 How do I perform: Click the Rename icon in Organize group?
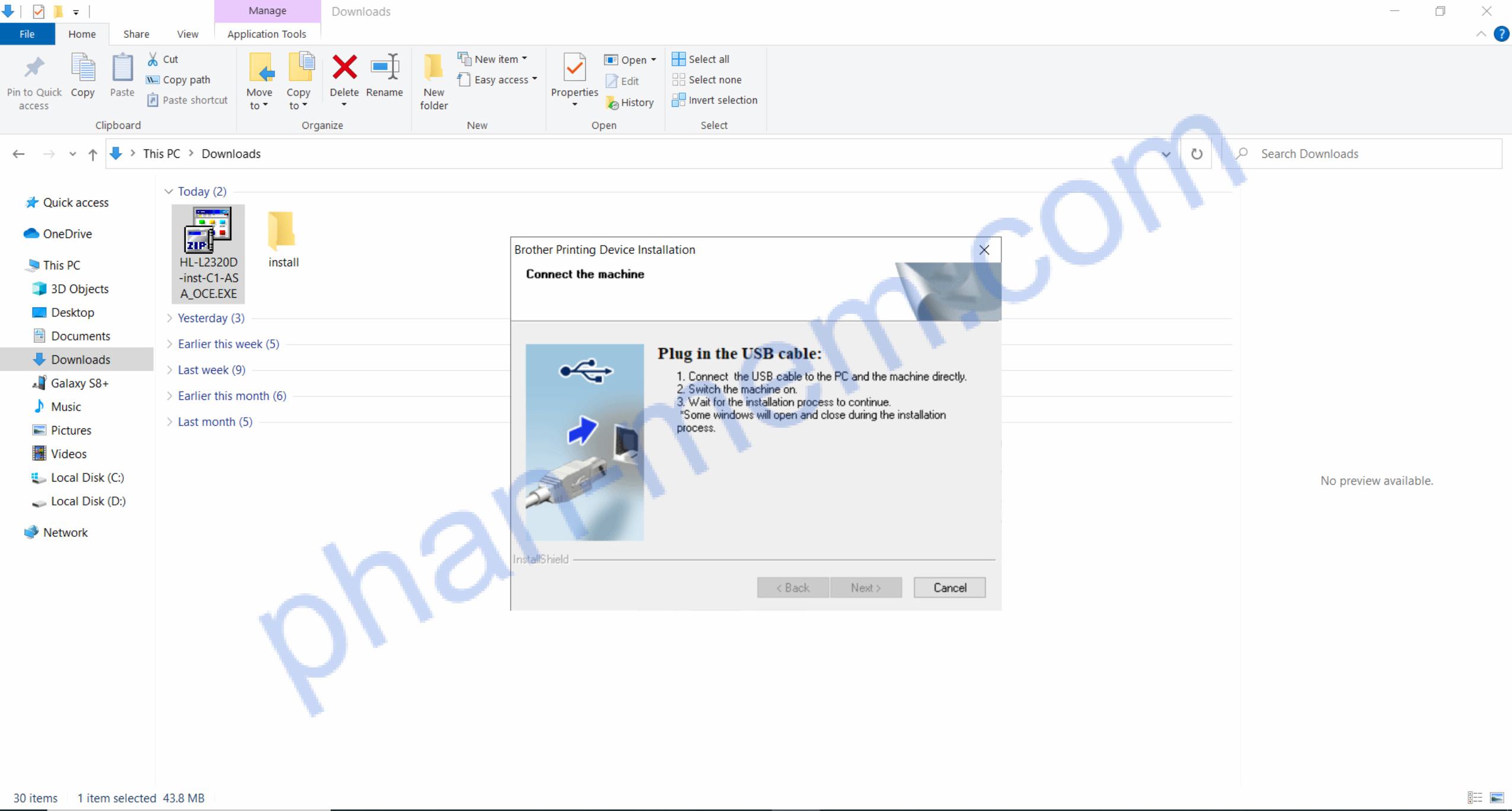(384, 68)
